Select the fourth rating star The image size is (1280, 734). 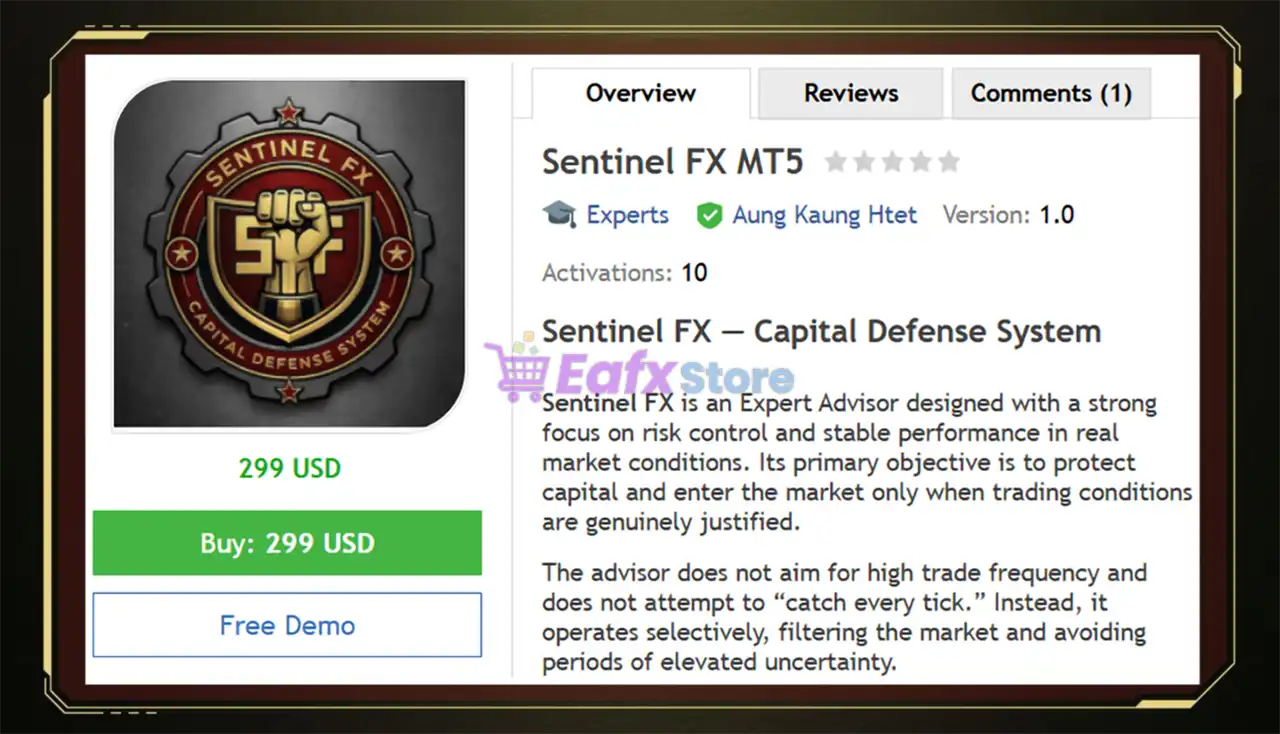[921, 162]
